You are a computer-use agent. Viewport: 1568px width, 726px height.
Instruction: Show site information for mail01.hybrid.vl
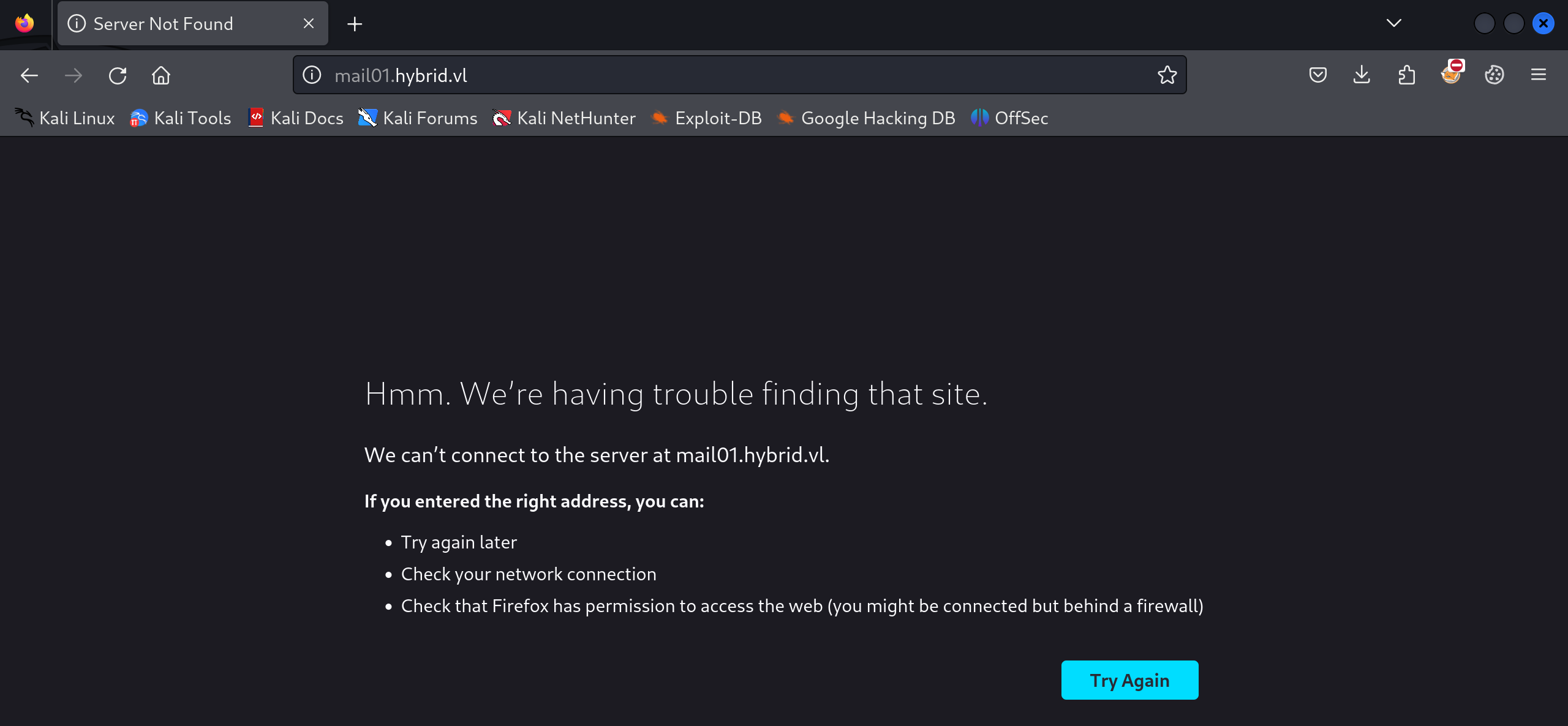[312, 75]
